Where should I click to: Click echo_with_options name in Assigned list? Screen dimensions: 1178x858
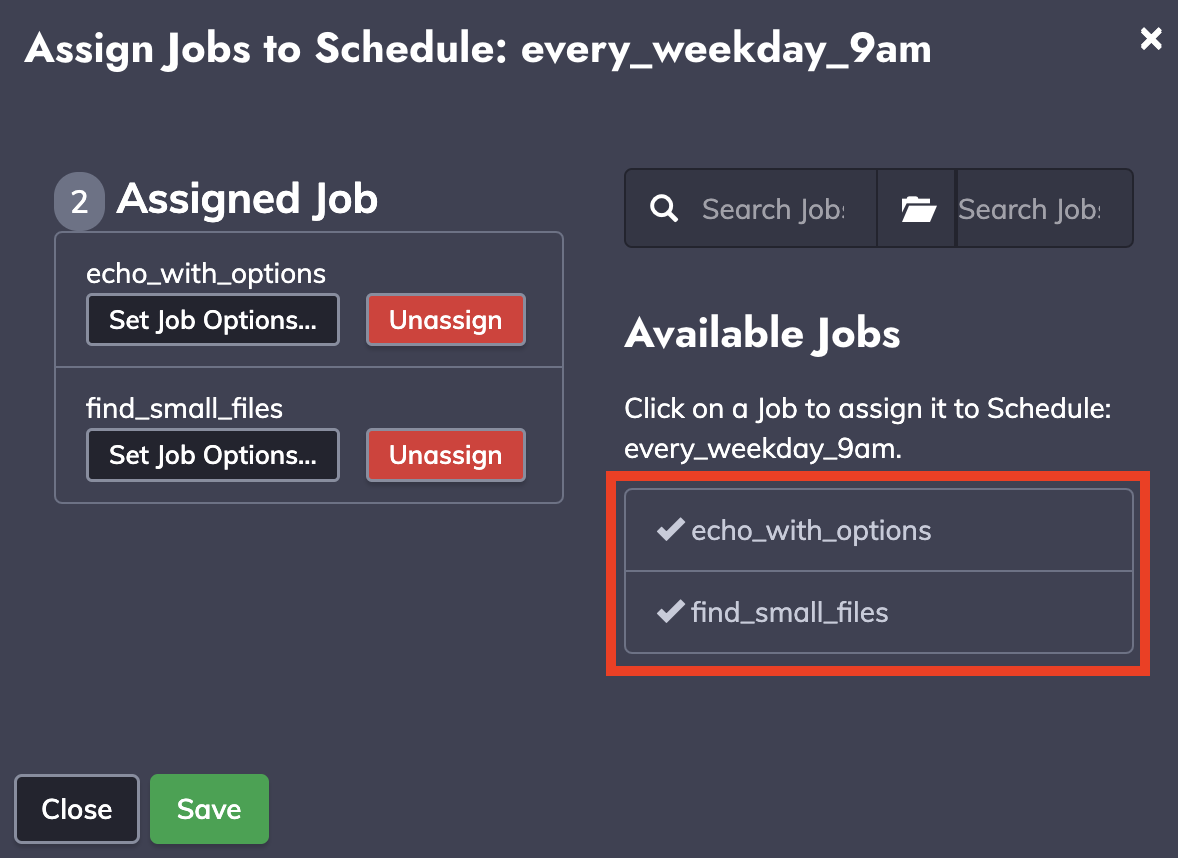[206, 273]
